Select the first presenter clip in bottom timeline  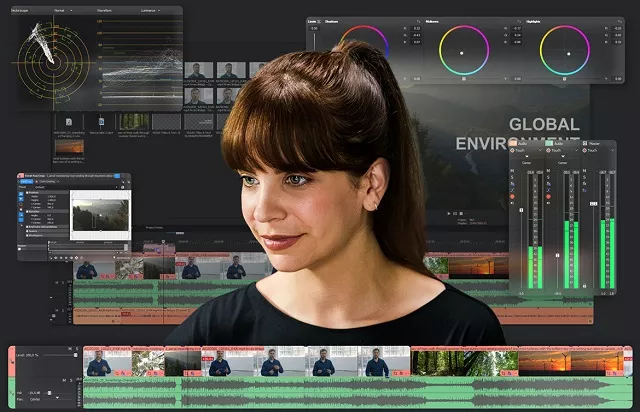(98, 361)
